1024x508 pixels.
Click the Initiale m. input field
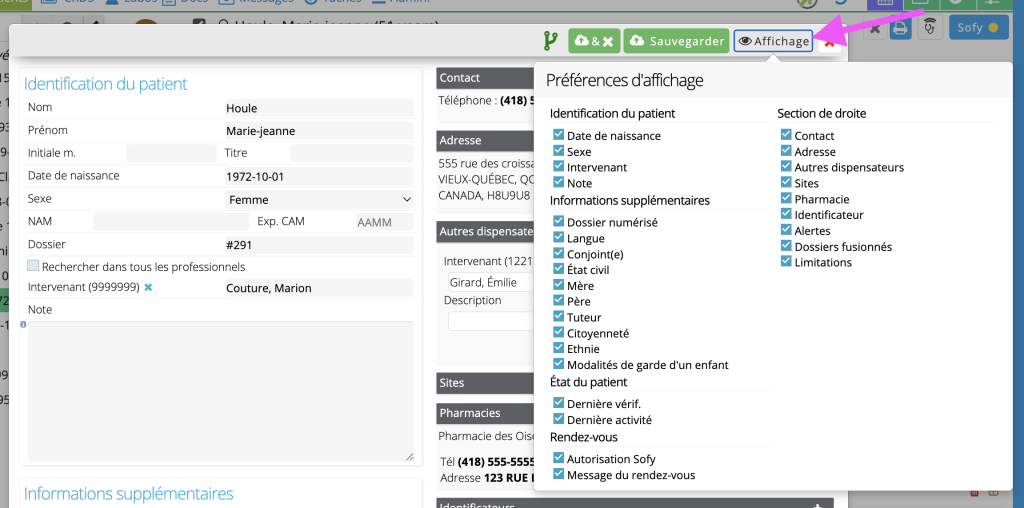[171, 153]
